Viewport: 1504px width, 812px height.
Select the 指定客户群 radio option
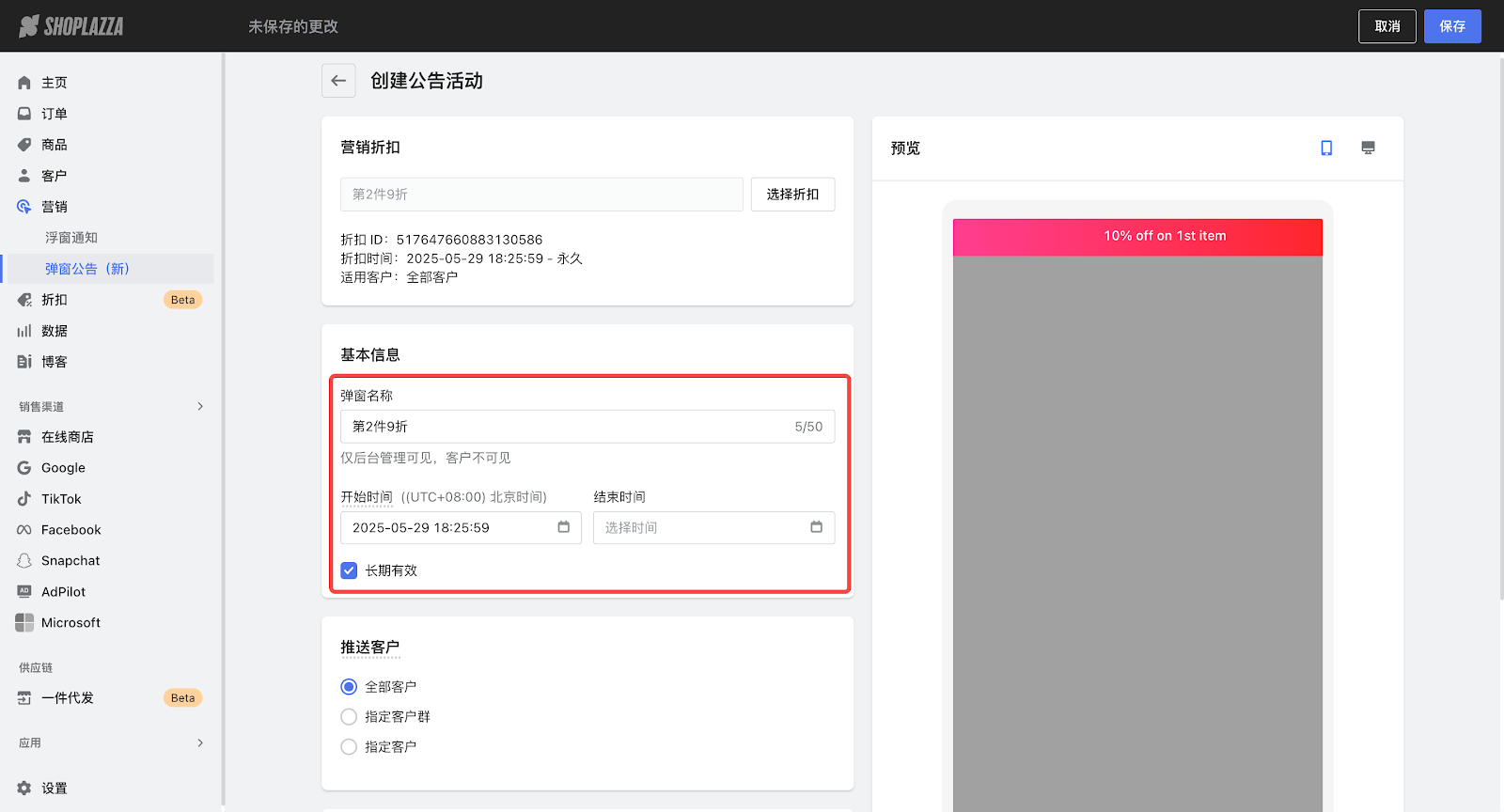point(349,717)
